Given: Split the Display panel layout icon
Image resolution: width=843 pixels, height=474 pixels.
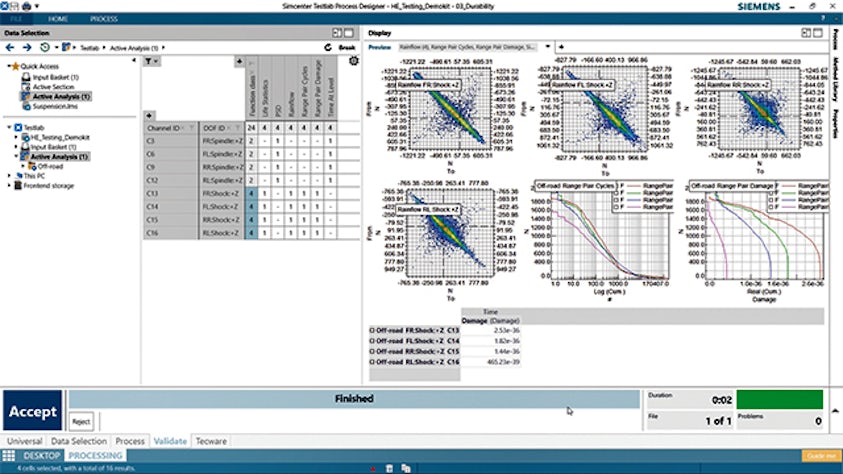Looking at the screenshot, I should pyautogui.click(x=806, y=33).
